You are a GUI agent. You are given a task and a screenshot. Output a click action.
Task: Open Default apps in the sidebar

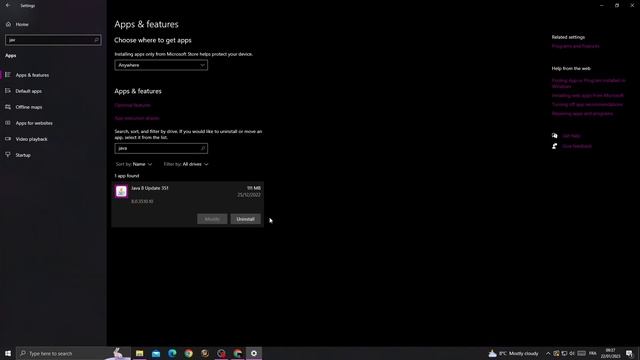(29, 91)
